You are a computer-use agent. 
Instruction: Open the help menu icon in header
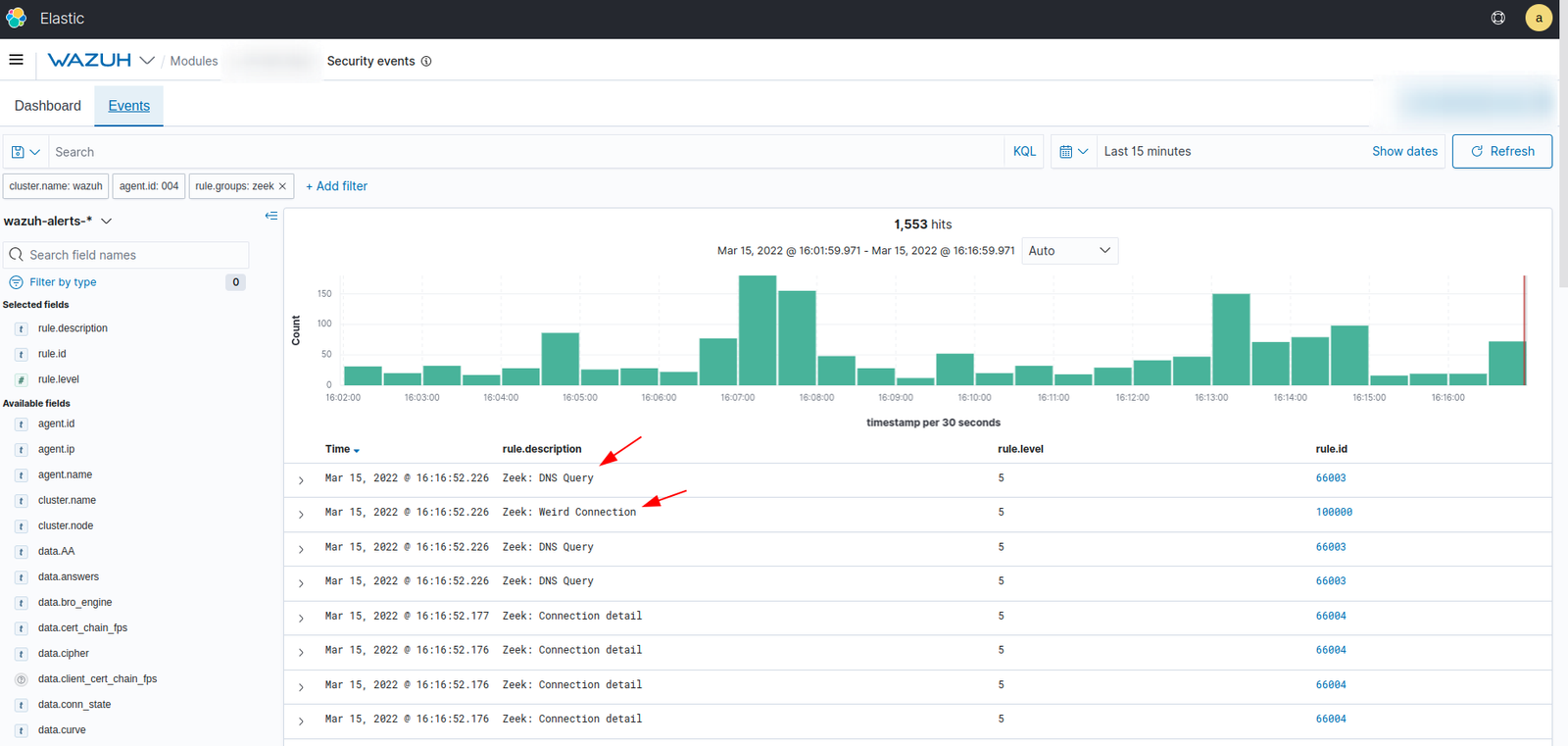coord(1497,18)
